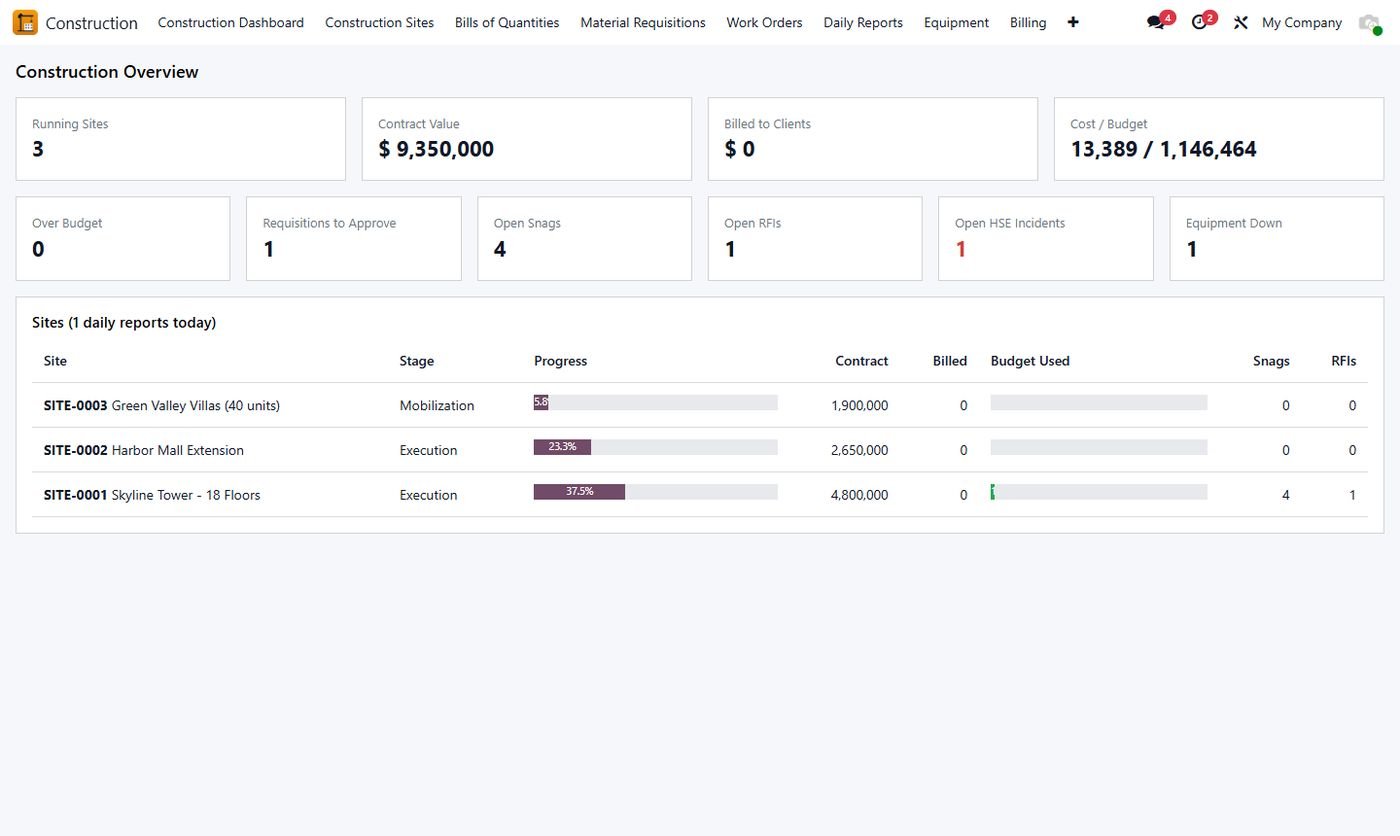Open the Contract Value card
The width and height of the screenshot is (1400, 836).
point(527,139)
